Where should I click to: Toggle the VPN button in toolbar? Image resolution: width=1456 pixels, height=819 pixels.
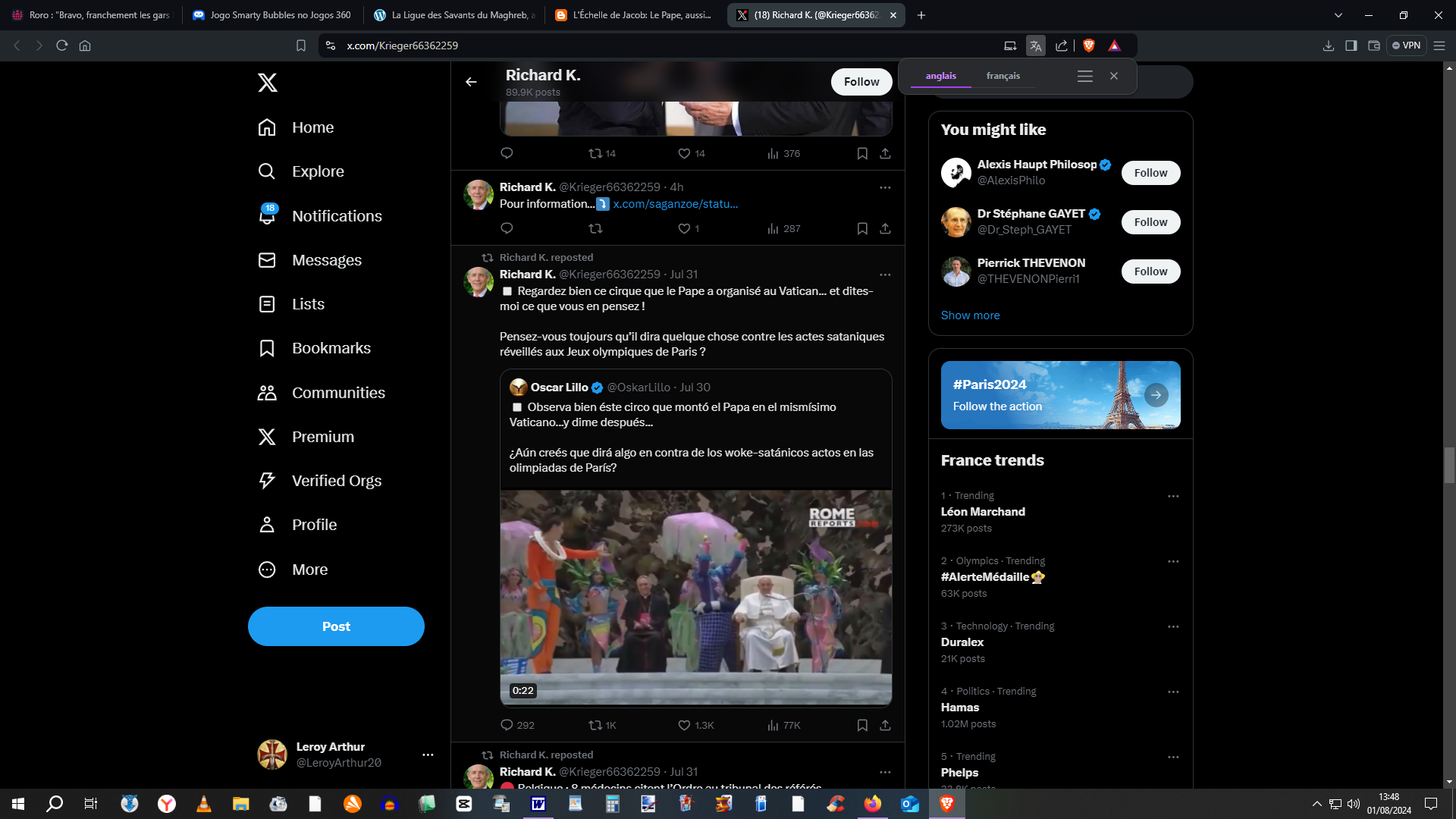coord(1407,45)
